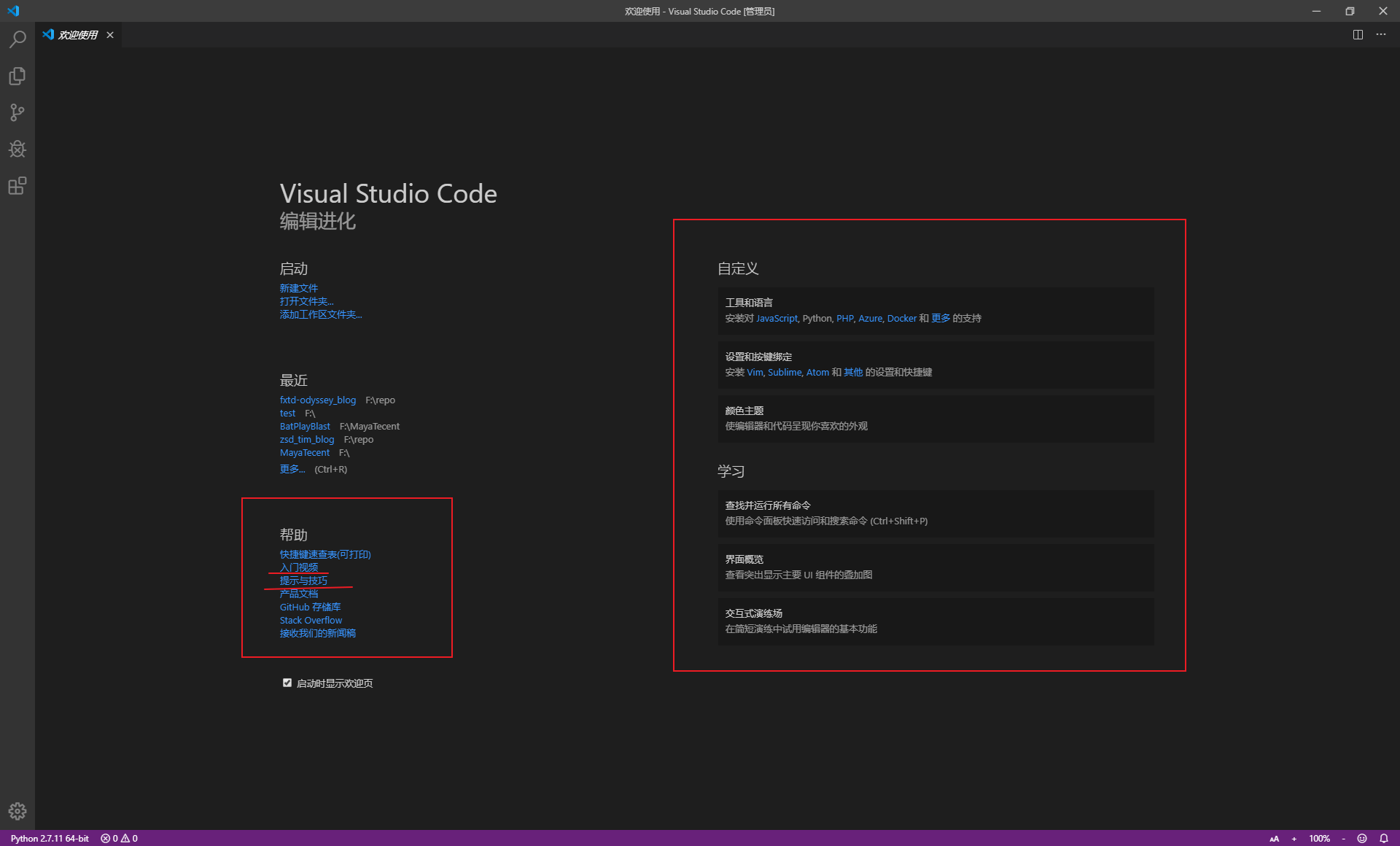This screenshot has height=846, width=1400.
Task: Install Docker support link
Action: click(x=902, y=318)
